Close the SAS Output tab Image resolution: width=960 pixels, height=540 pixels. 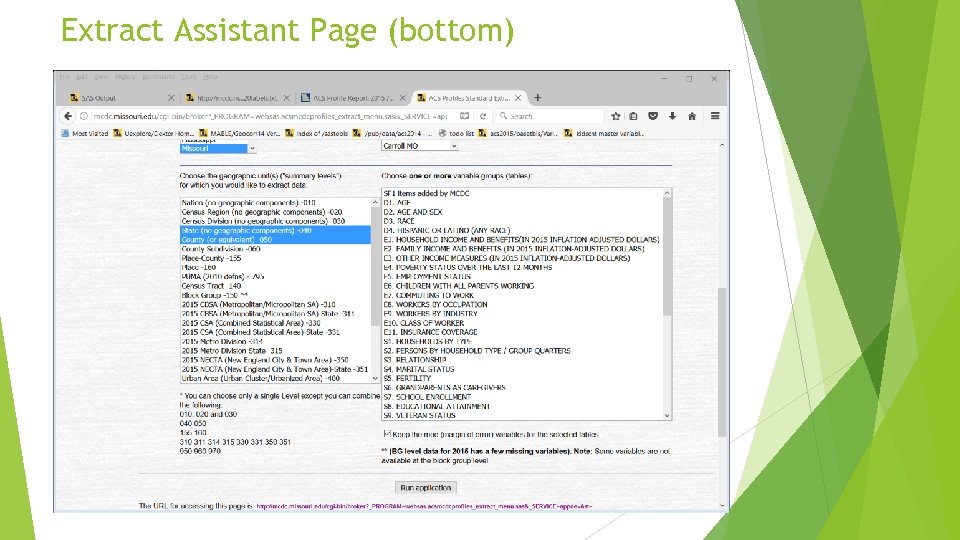click(171, 98)
